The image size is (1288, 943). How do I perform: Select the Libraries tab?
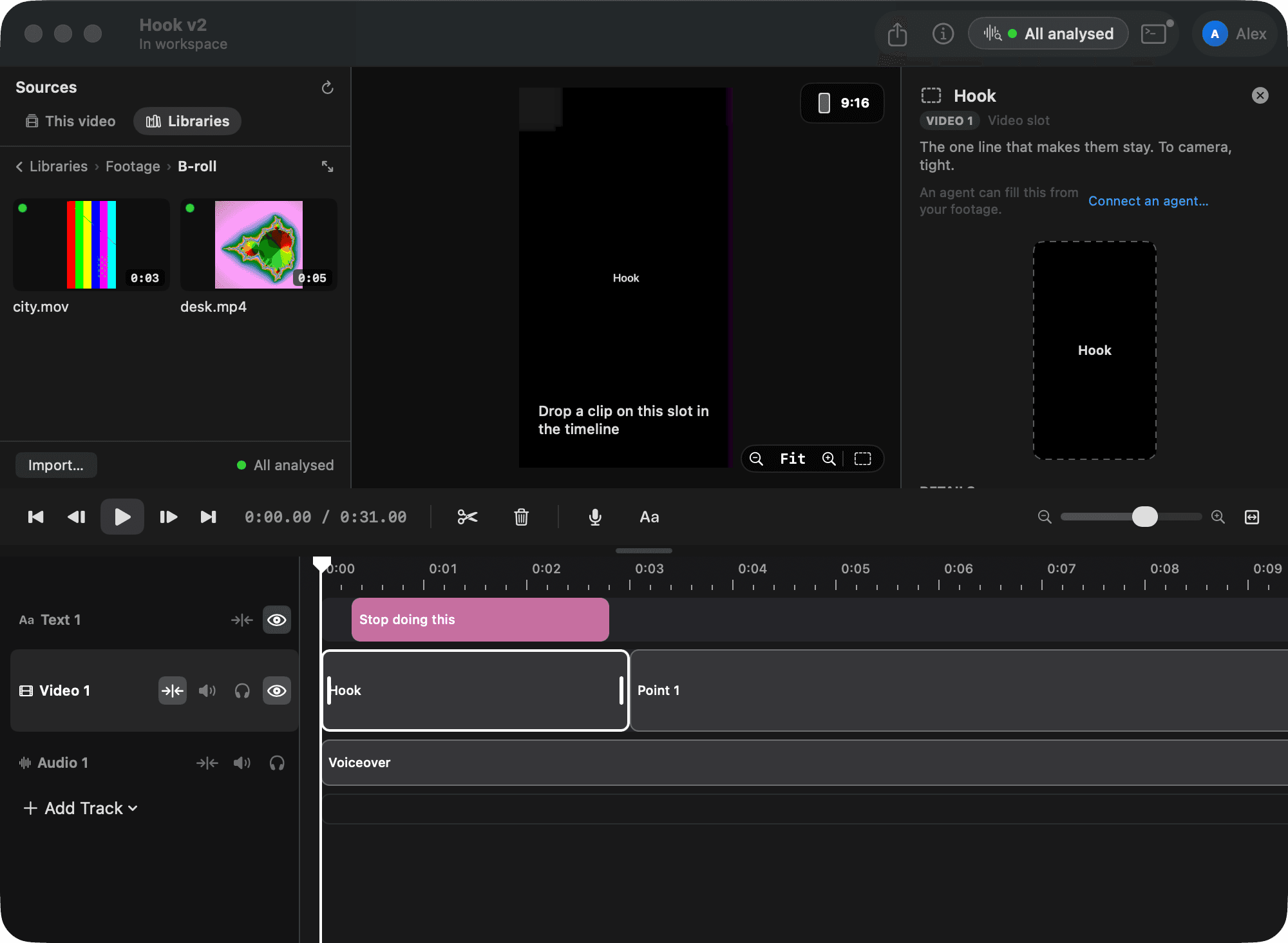[x=187, y=121]
